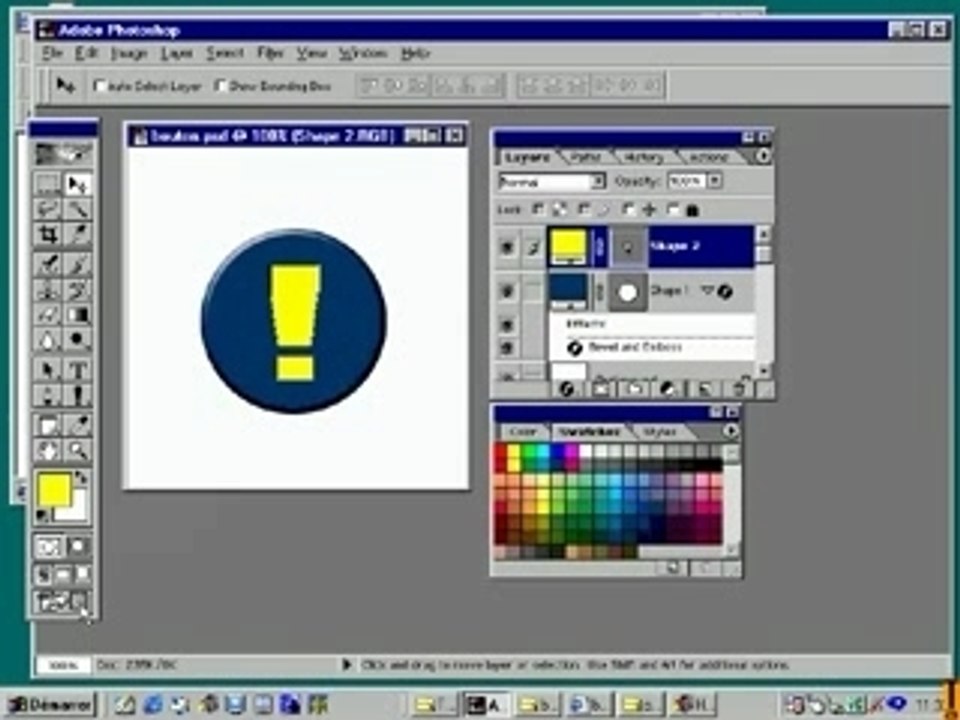Click the Delete layer trash icon
The image size is (960, 720).
point(739,389)
